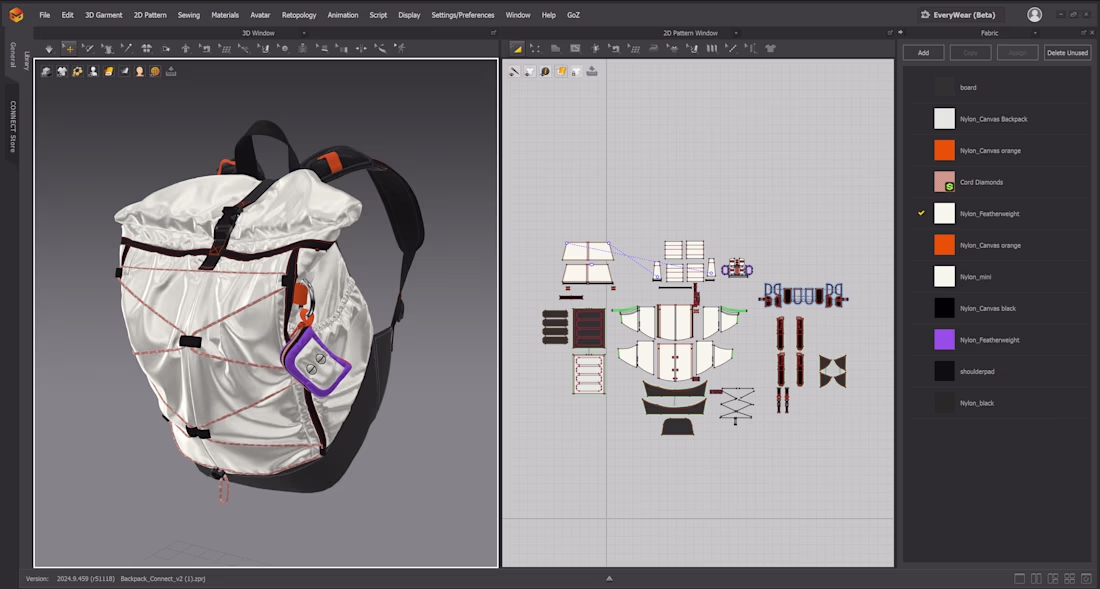Open the user account profile icon

pyautogui.click(x=1034, y=15)
